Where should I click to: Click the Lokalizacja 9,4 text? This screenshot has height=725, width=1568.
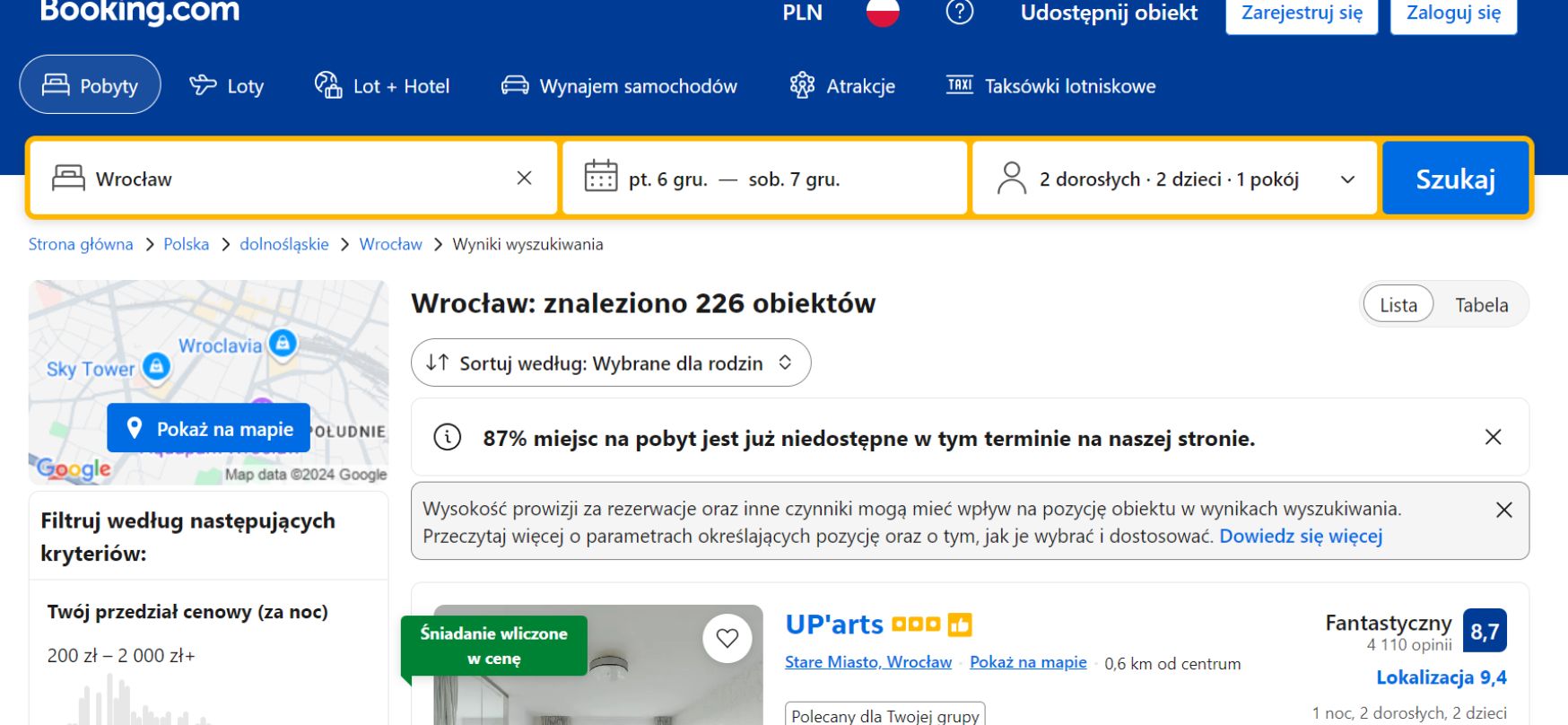click(x=1442, y=677)
